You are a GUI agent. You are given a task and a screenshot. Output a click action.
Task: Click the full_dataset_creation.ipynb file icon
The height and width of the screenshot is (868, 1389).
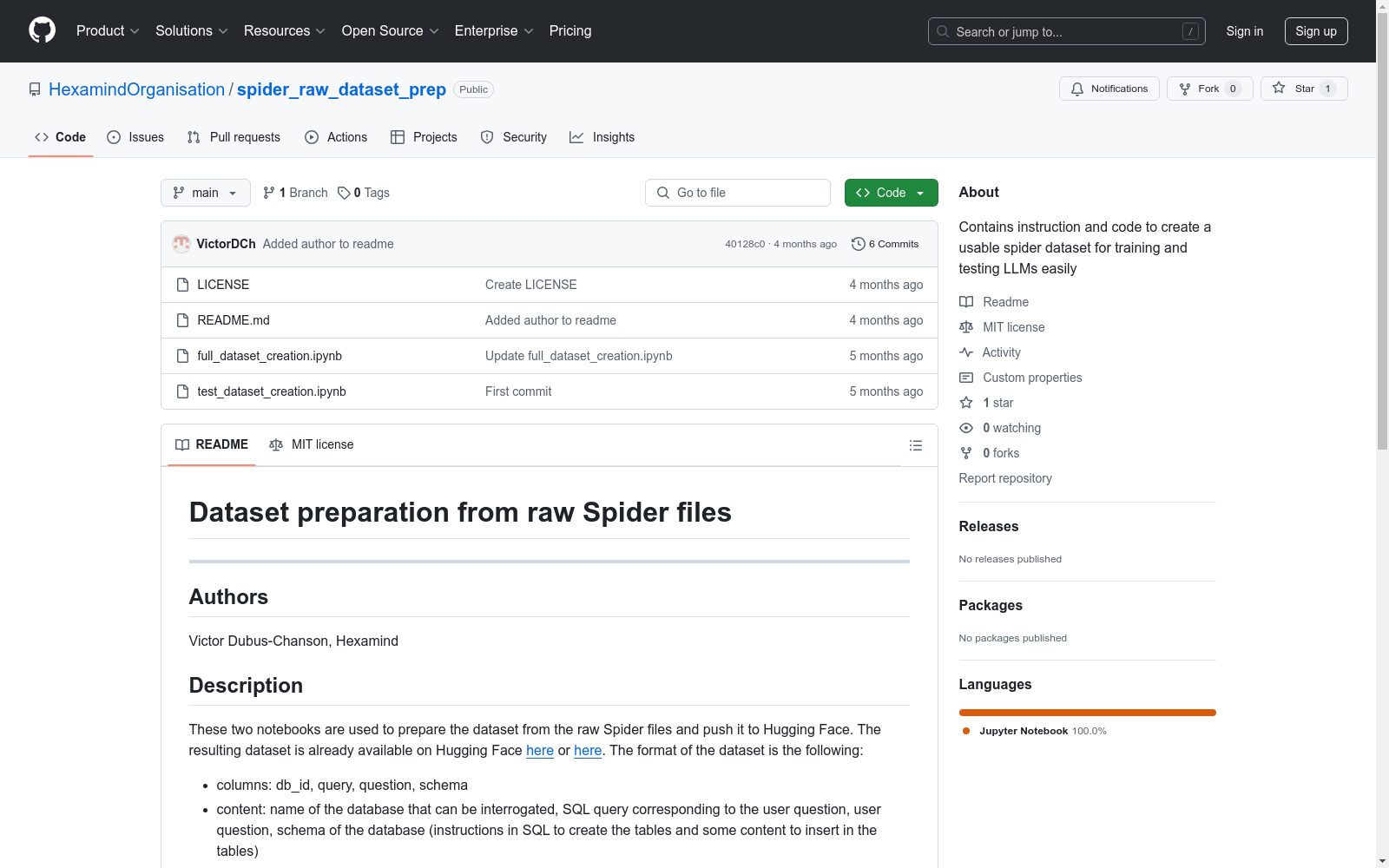[x=182, y=356]
